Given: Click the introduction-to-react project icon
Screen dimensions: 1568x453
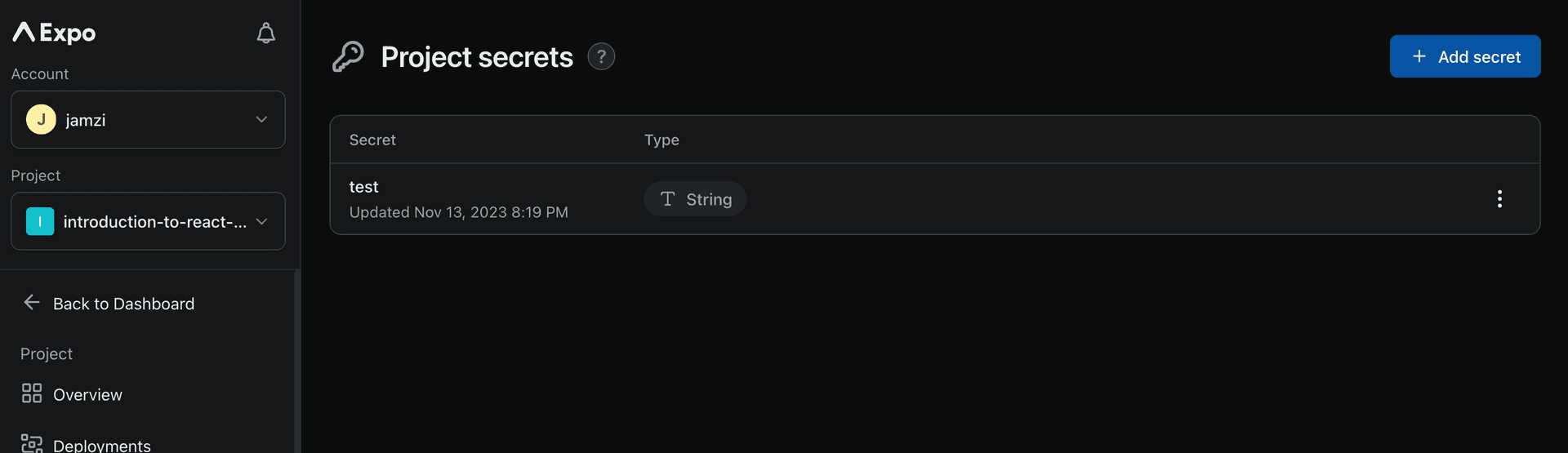Looking at the screenshot, I should coord(40,221).
